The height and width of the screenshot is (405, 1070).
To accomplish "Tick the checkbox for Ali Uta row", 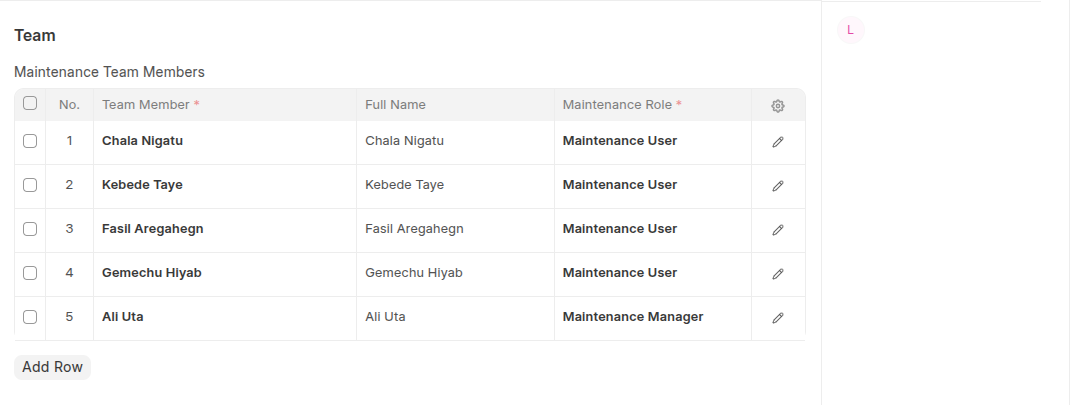I will tap(30, 317).
